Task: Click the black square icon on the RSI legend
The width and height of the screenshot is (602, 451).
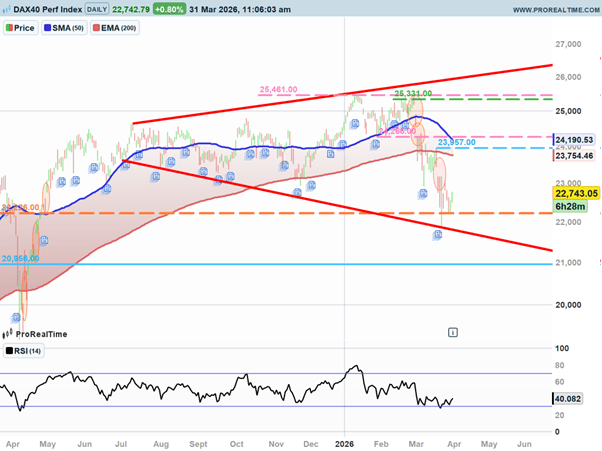Action: 8,351
